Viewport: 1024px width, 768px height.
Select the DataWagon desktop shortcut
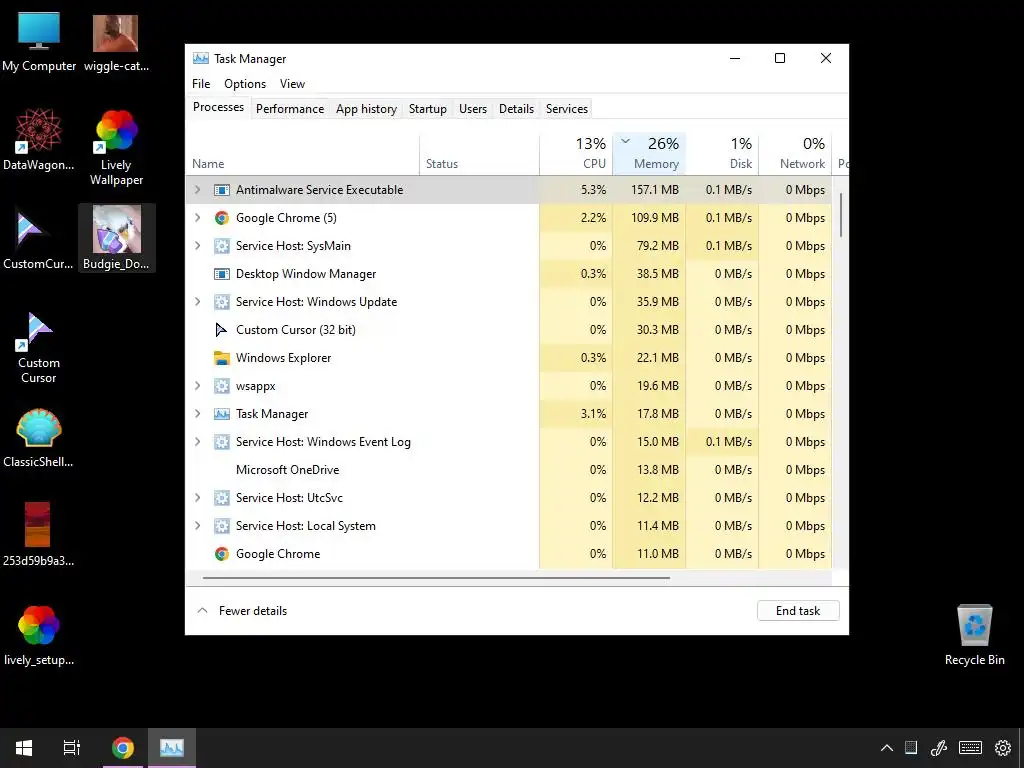point(39,140)
